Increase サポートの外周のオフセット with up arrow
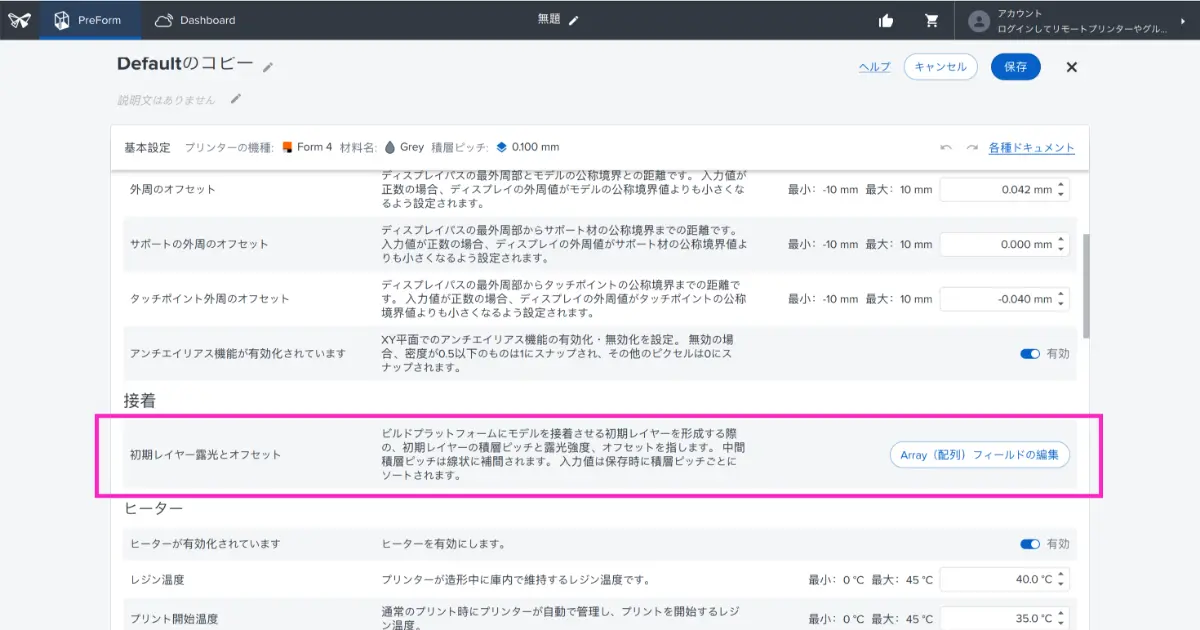The height and width of the screenshot is (630, 1200). pos(1062,239)
